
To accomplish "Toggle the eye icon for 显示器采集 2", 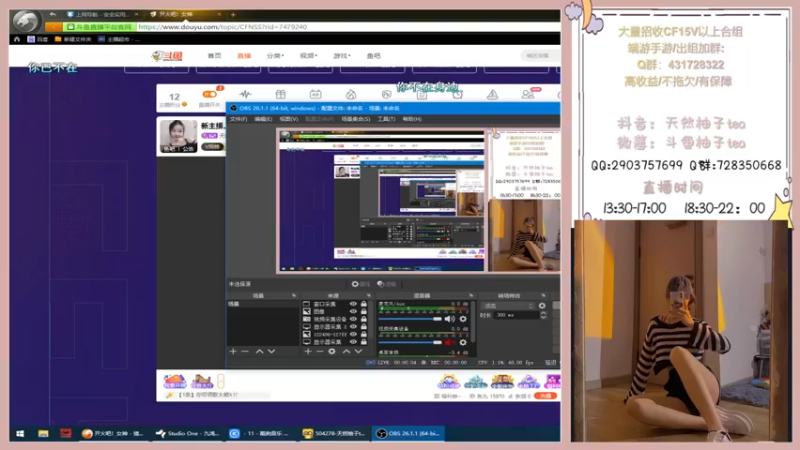I will [353, 327].
